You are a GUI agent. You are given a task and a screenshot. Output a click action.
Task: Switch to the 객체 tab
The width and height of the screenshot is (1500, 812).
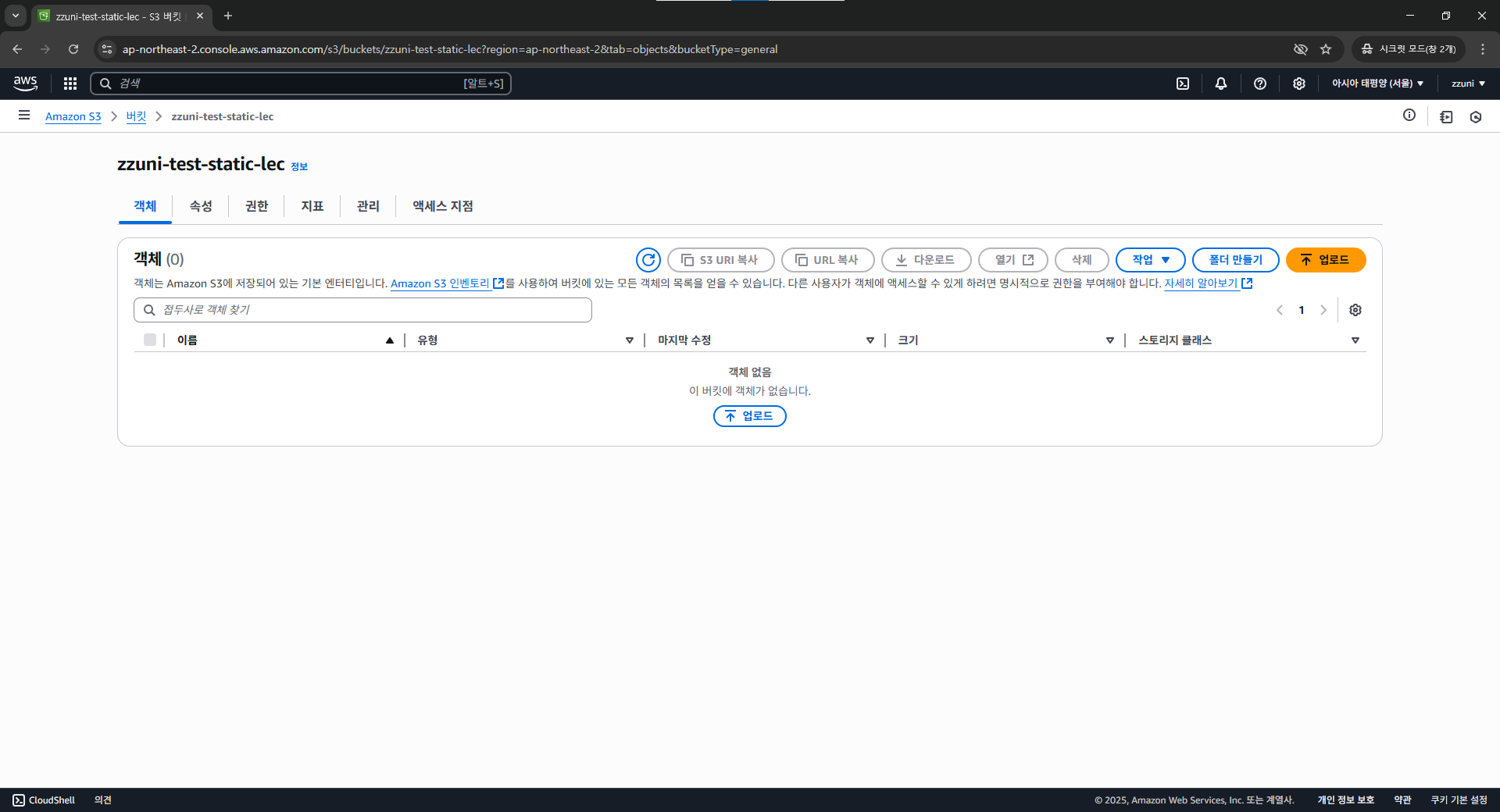tap(145, 206)
